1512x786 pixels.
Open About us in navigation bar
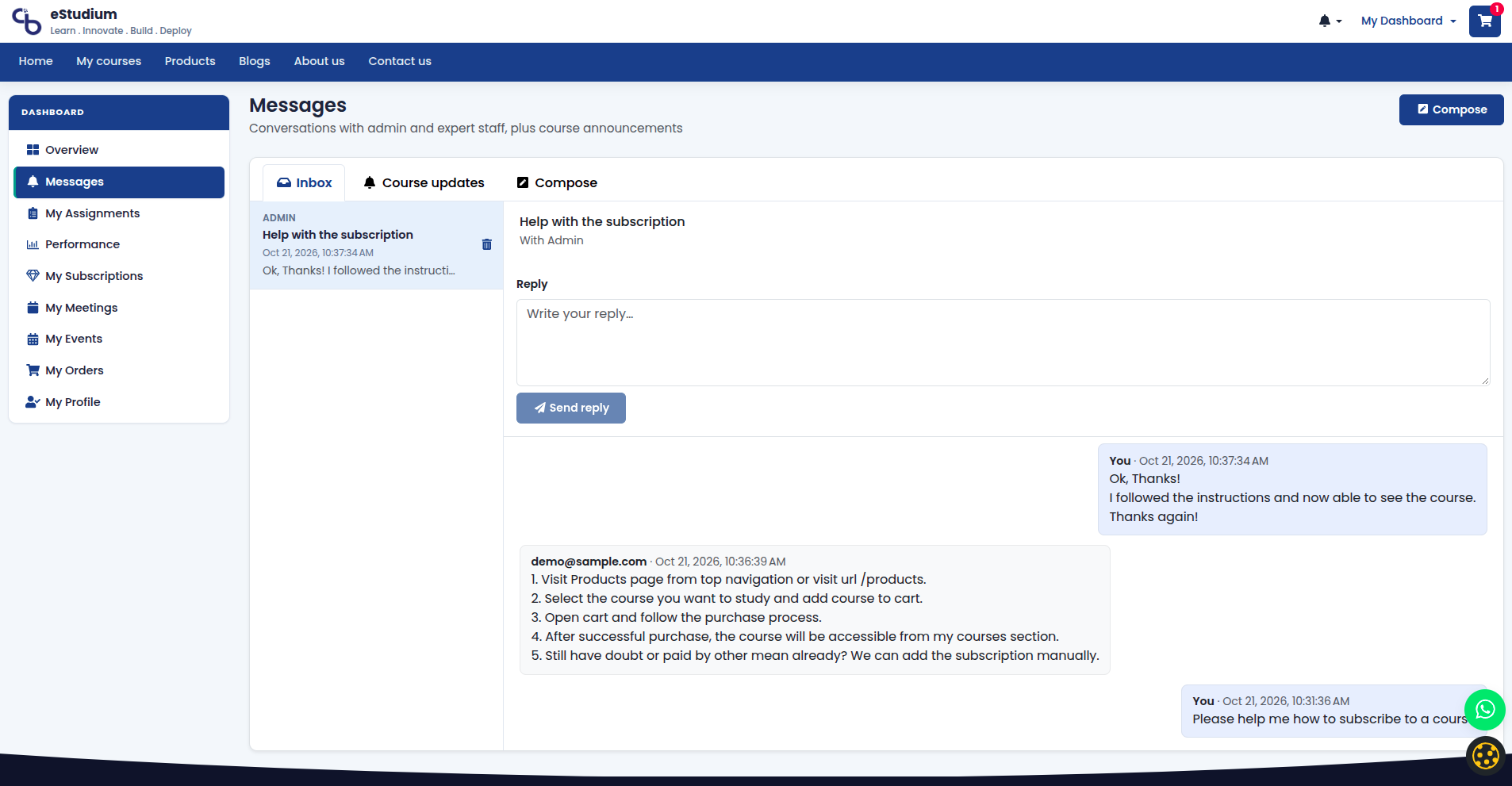[x=320, y=61]
